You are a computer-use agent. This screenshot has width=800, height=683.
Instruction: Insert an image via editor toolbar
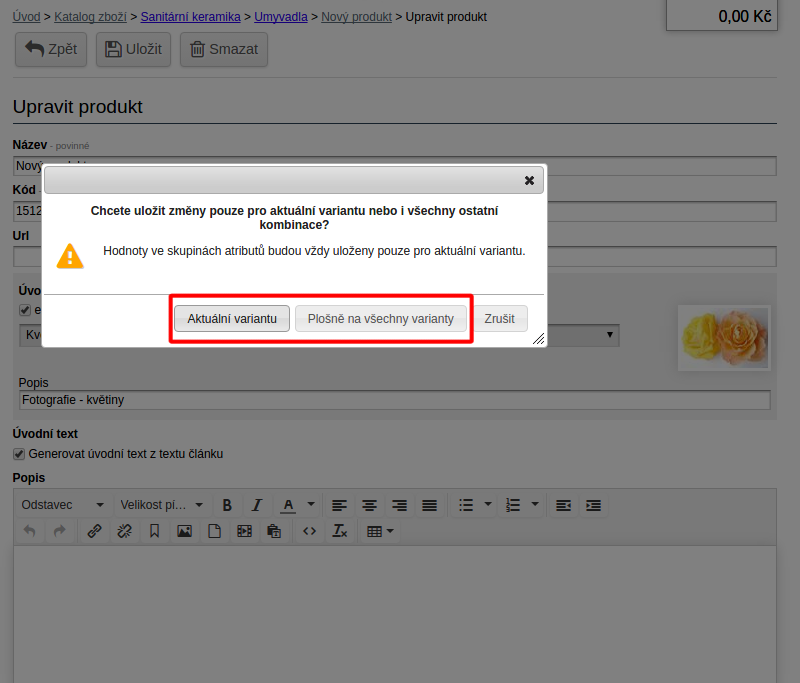pos(184,531)
